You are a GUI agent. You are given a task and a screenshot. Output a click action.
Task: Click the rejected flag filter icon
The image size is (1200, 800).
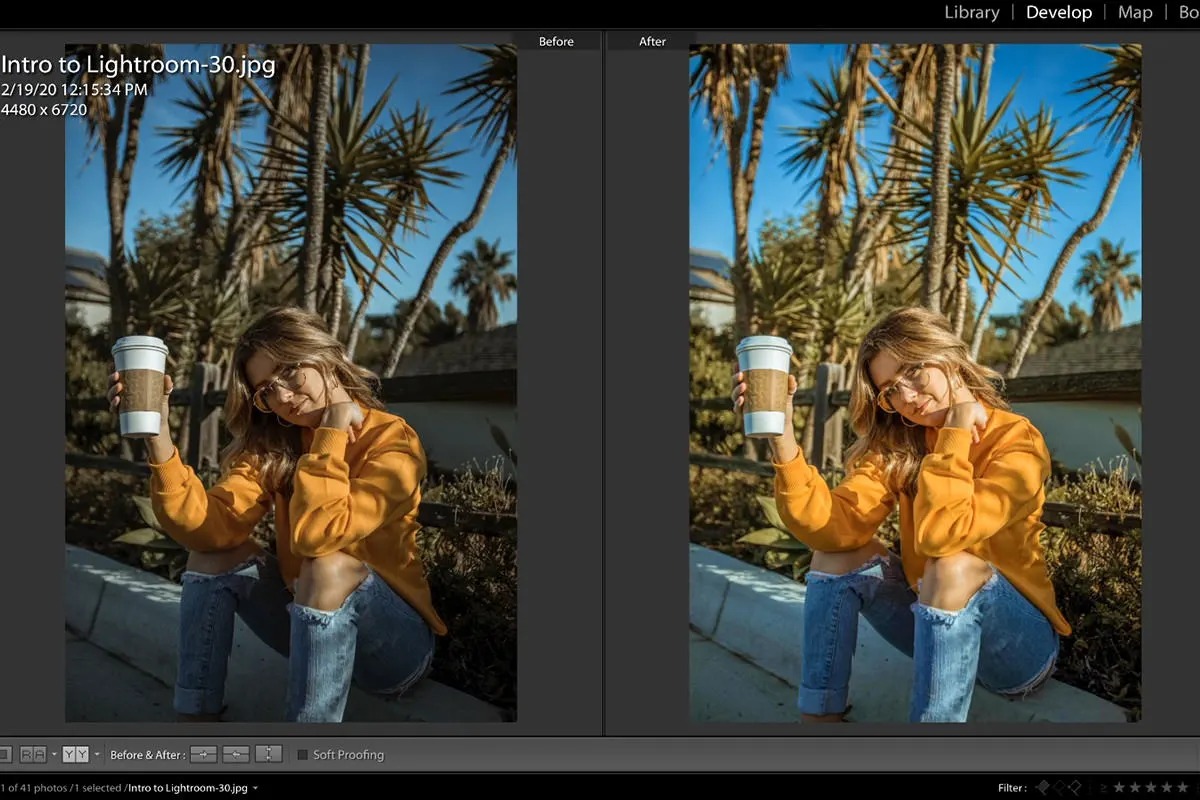(1077, 786)
